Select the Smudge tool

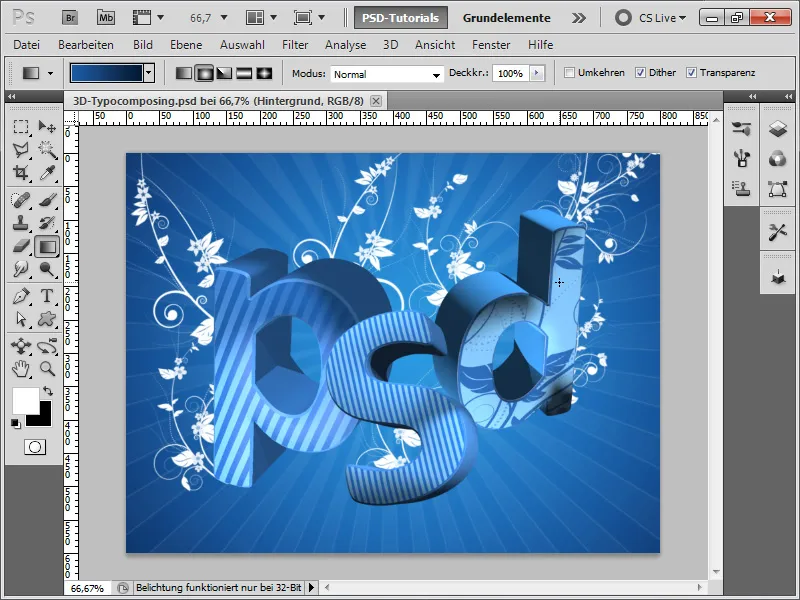(x=21, y=269)
